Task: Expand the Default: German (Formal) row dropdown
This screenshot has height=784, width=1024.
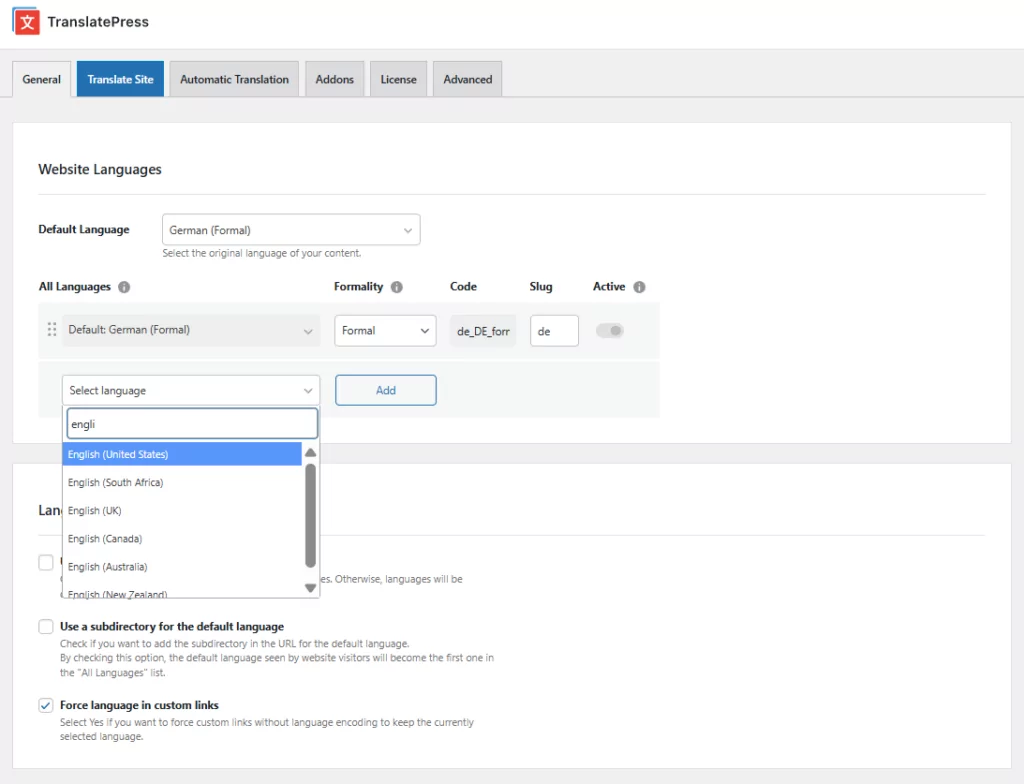Action: (191, 330)
